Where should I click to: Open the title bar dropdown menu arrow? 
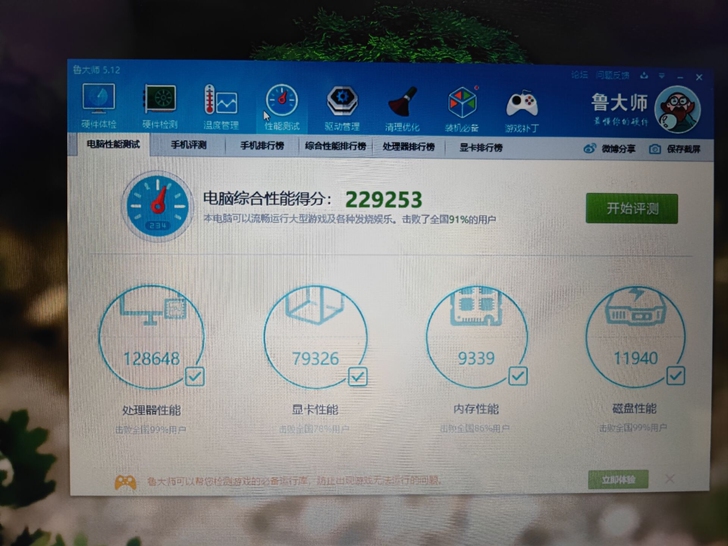pyautogui.click(x=662, y=76)
